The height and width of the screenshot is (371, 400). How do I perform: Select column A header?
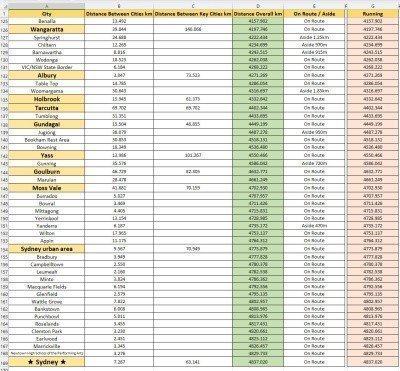47,6
